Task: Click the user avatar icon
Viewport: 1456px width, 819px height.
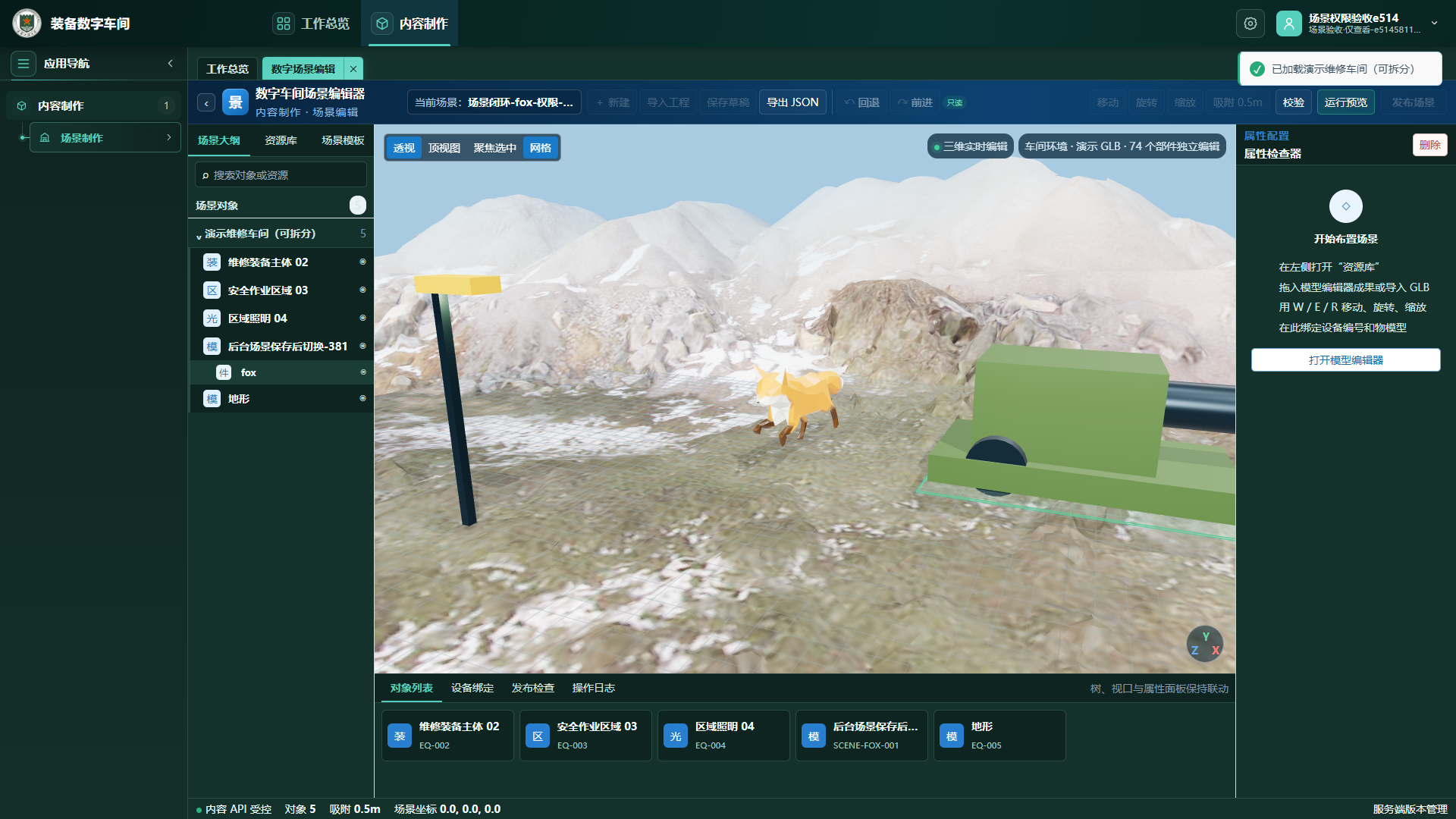Action: pos(1289,24)
